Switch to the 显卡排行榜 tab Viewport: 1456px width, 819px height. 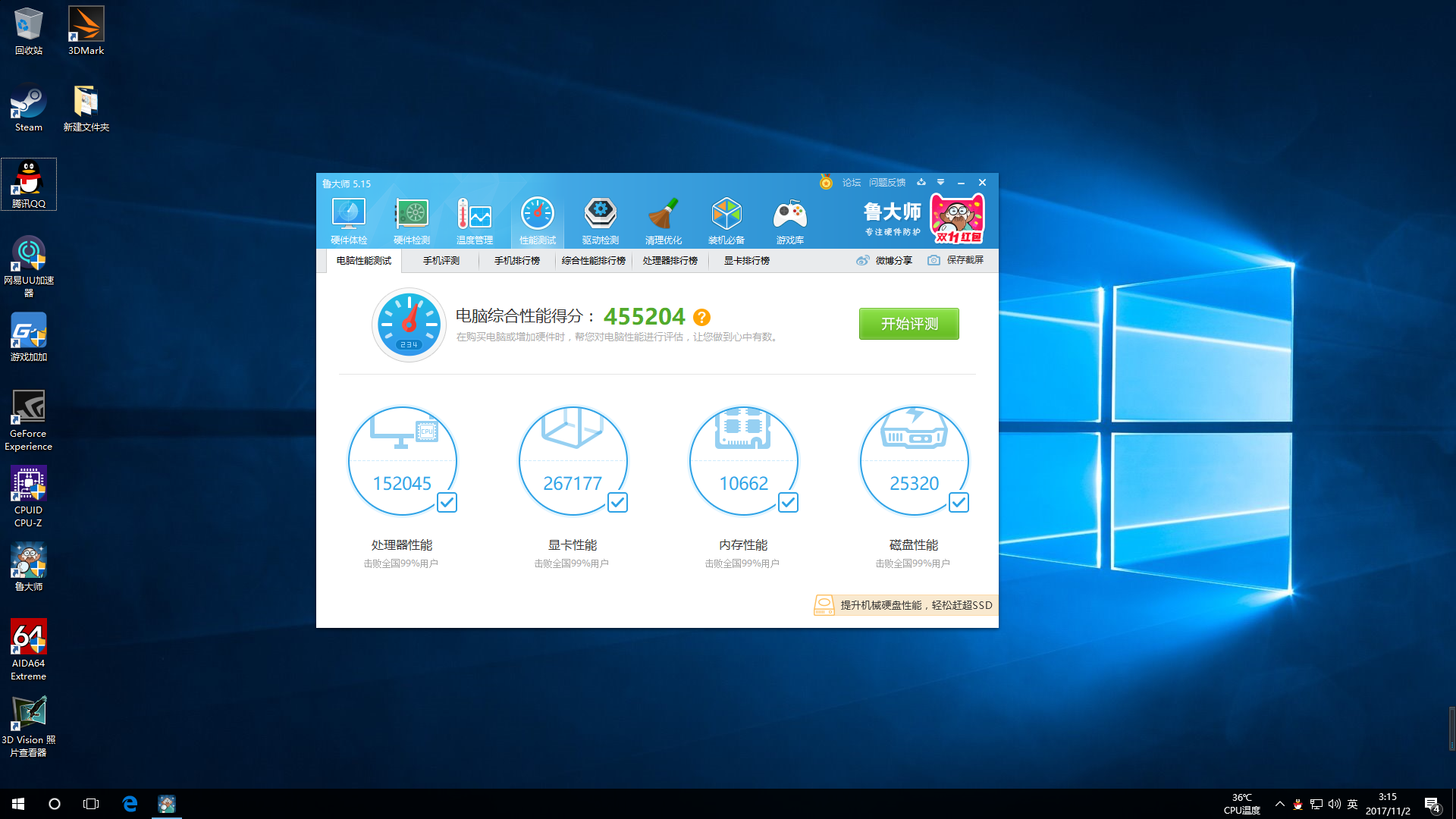click(x=747, y=260)
